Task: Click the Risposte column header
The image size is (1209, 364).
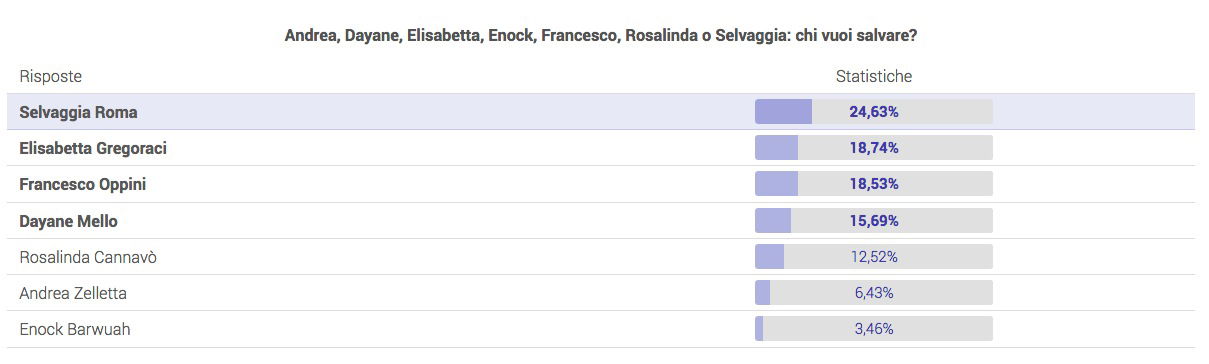Action: tap(51, 76)
